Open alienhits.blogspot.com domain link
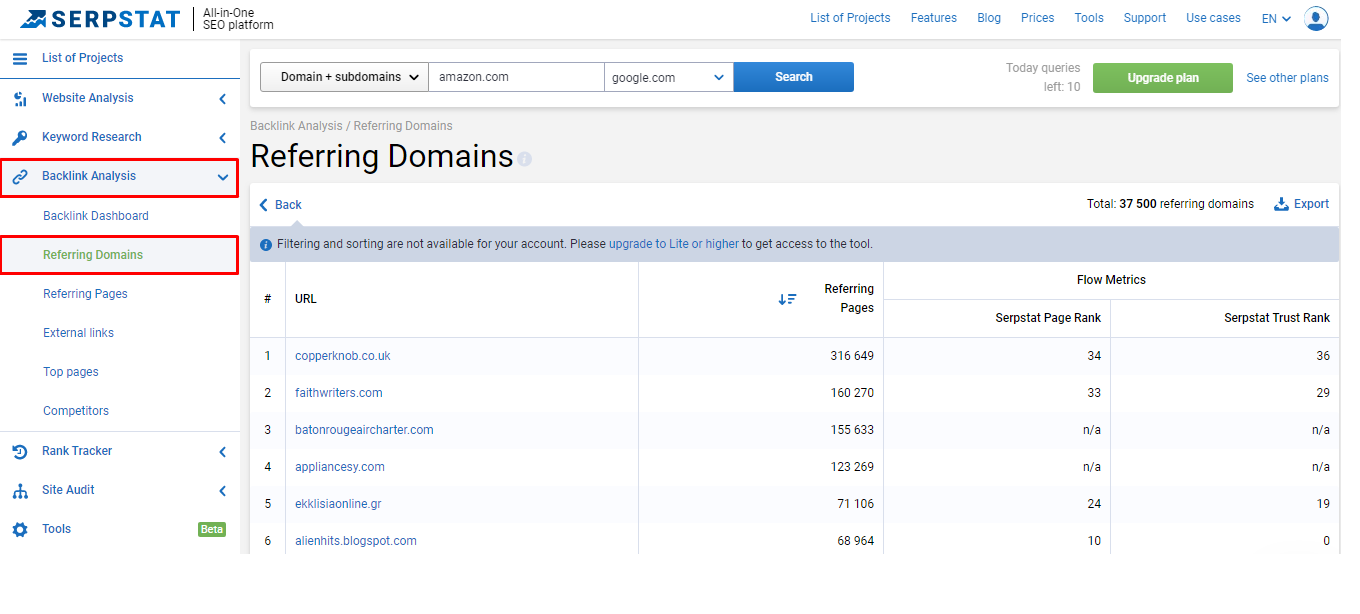Image resolution: width=1360 pixels, height=614 pixels. (x=356, y=541)
